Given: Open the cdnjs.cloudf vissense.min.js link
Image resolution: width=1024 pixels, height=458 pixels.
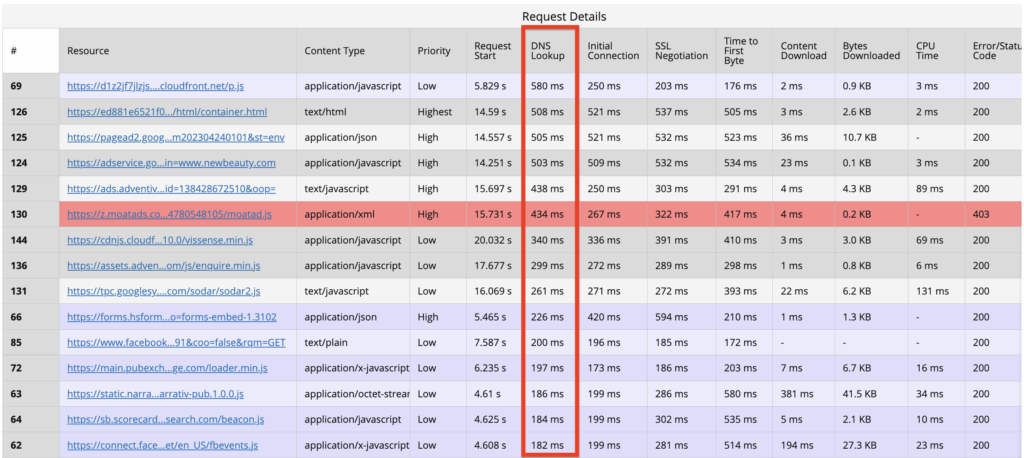Looking at the screenshot, I should coord(160,240).
